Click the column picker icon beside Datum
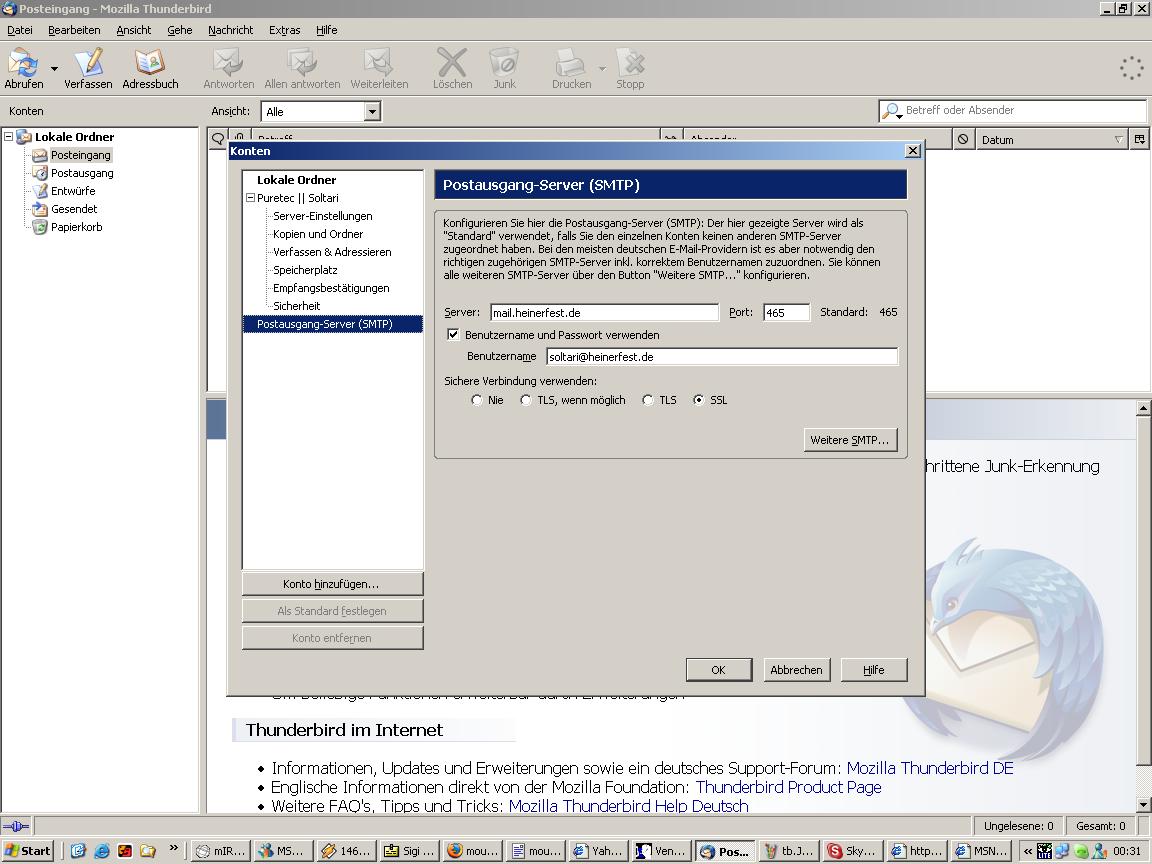This screenshot has width=1152, height=864. coord(1140,140)
